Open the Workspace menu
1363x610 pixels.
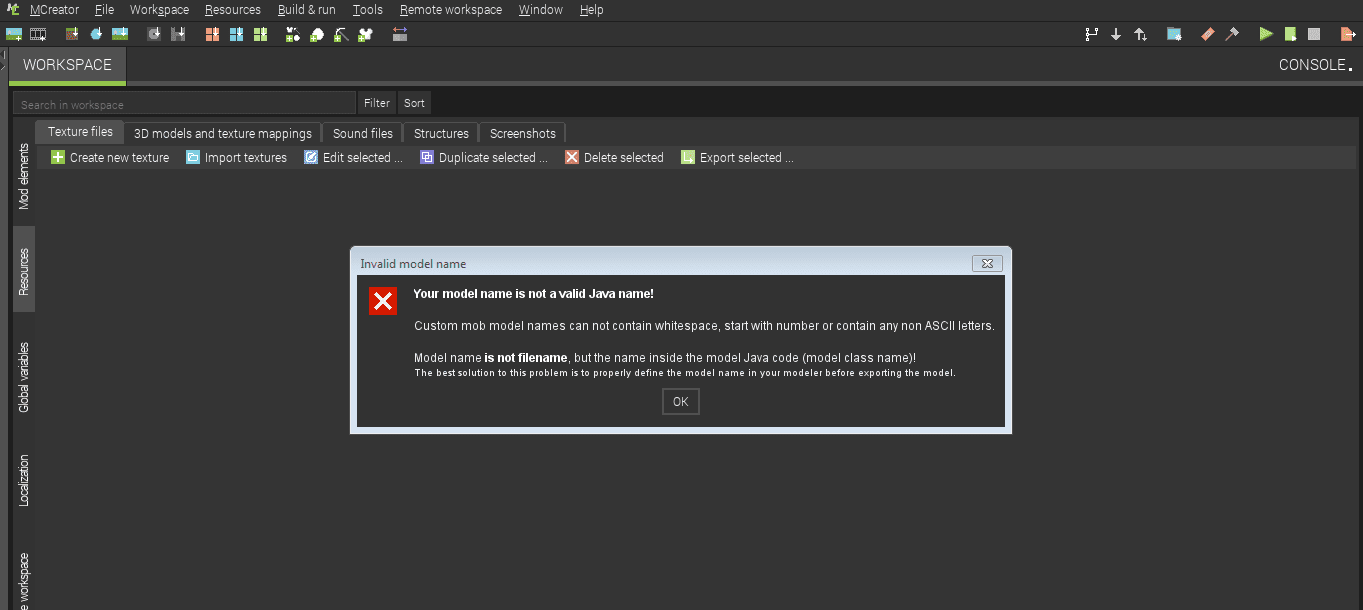[x=159, y=9]
